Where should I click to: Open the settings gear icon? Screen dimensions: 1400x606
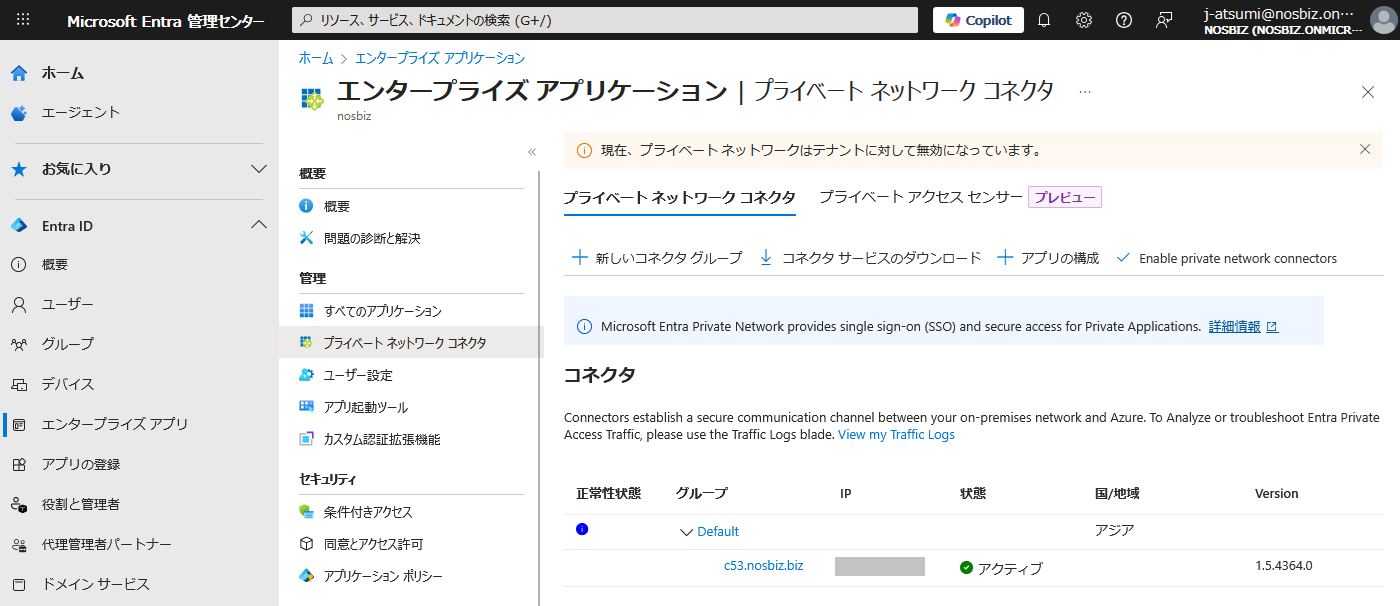(1084, 20)
